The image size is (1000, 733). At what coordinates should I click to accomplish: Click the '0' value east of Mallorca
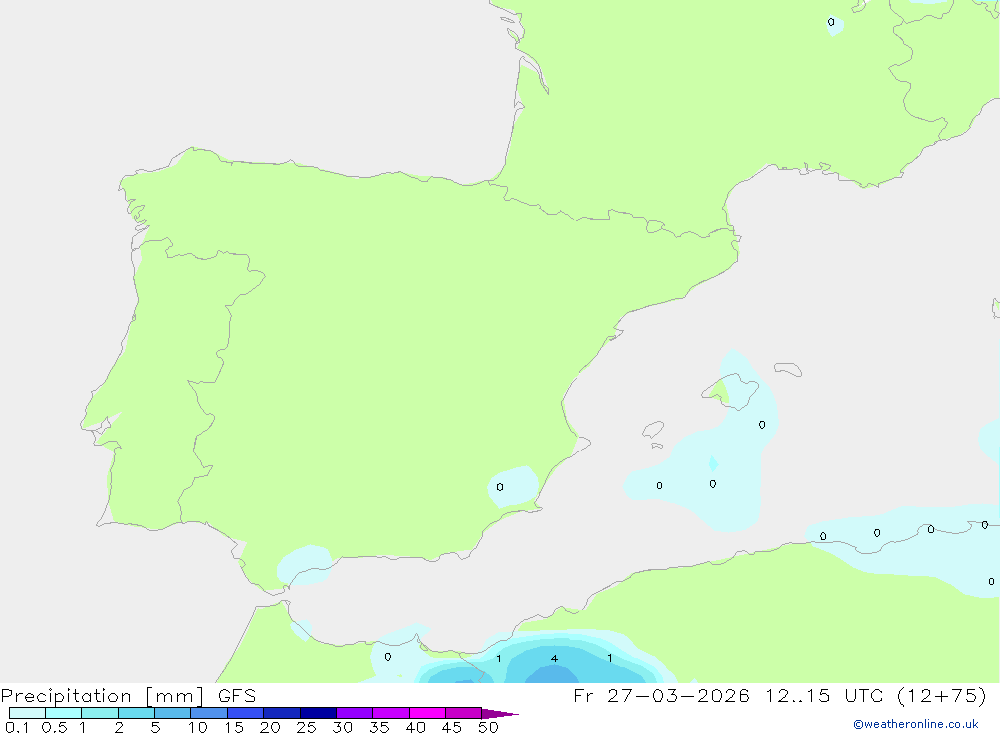[x=762, y=425]
